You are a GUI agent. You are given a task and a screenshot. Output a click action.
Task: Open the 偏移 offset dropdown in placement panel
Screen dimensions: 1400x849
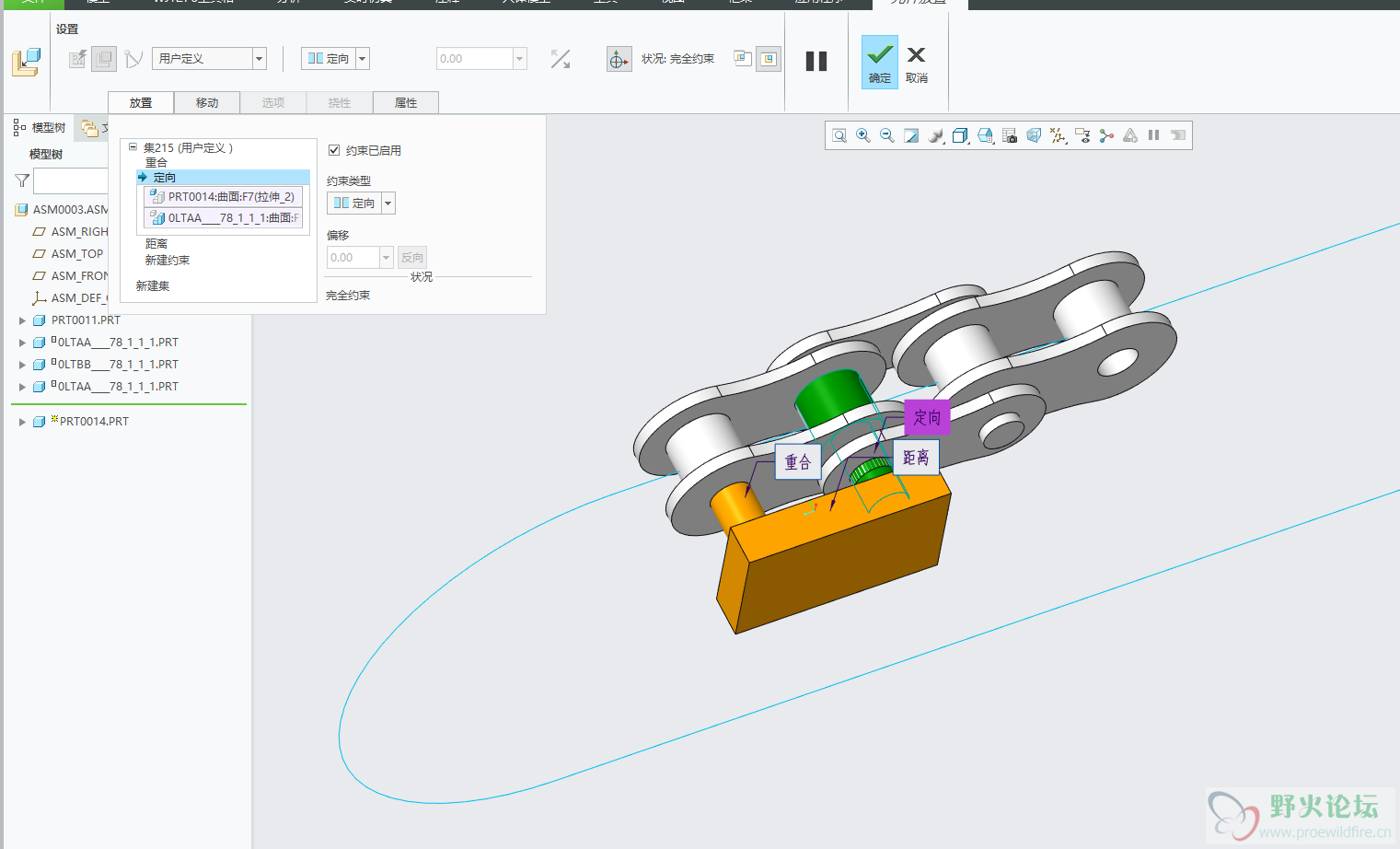(387, 258)
